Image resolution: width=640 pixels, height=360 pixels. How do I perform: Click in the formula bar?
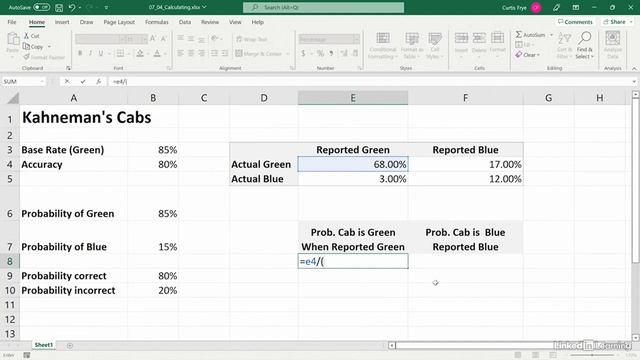coord(369,82)
